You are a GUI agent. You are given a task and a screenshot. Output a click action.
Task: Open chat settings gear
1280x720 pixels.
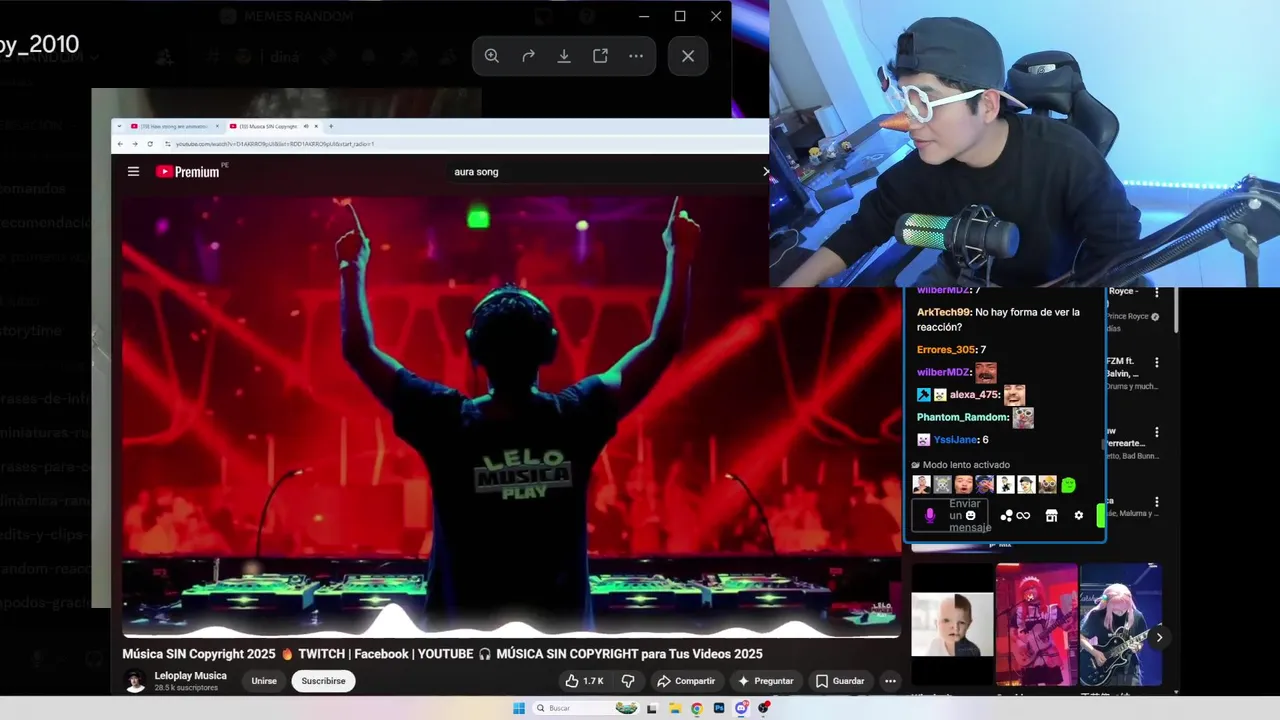point(1078,516)
